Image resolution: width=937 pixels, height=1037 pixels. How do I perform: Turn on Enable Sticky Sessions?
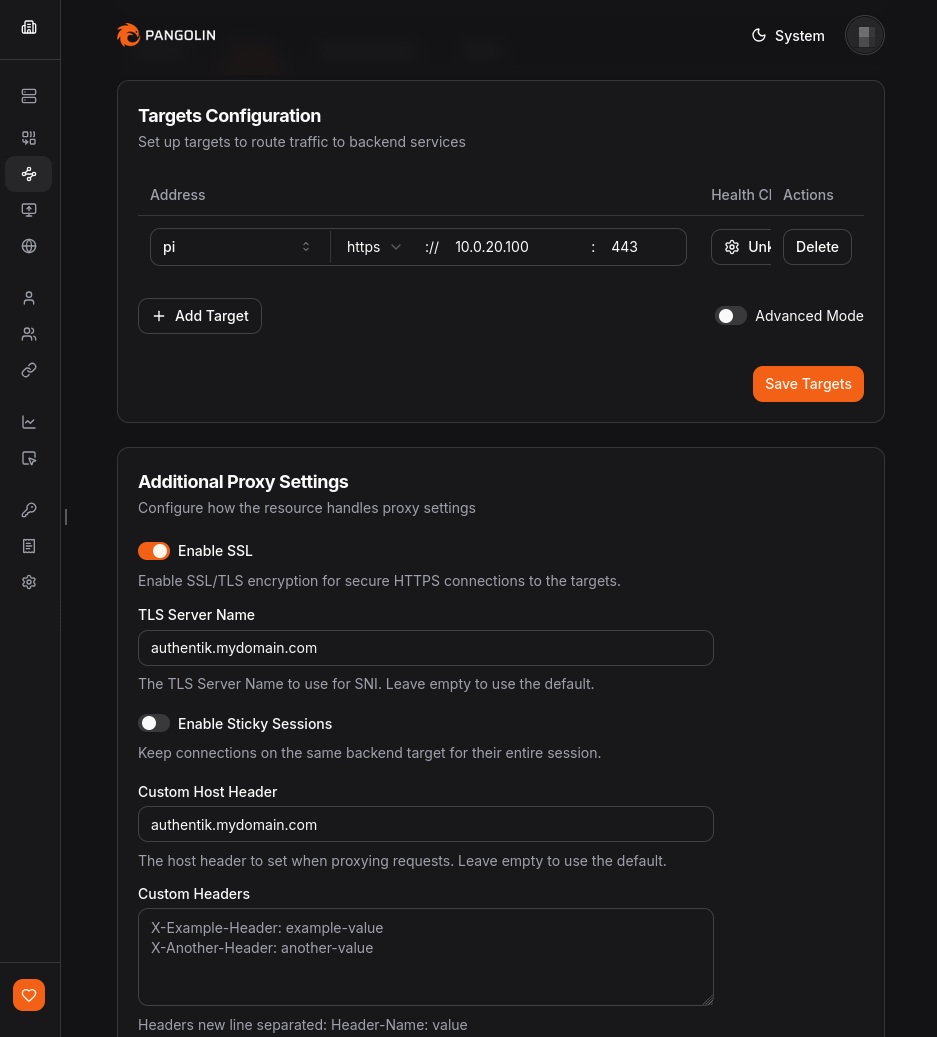click(154, 723)
